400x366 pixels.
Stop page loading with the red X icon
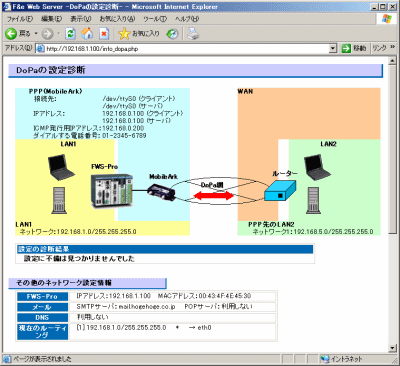tap(104, 33)
